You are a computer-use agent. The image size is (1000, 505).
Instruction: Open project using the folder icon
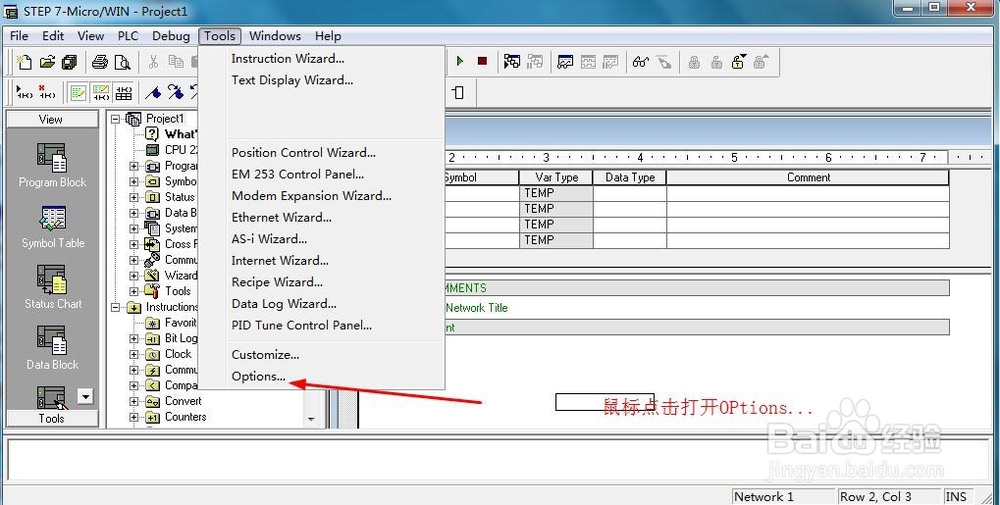click(x=47, y=62)
